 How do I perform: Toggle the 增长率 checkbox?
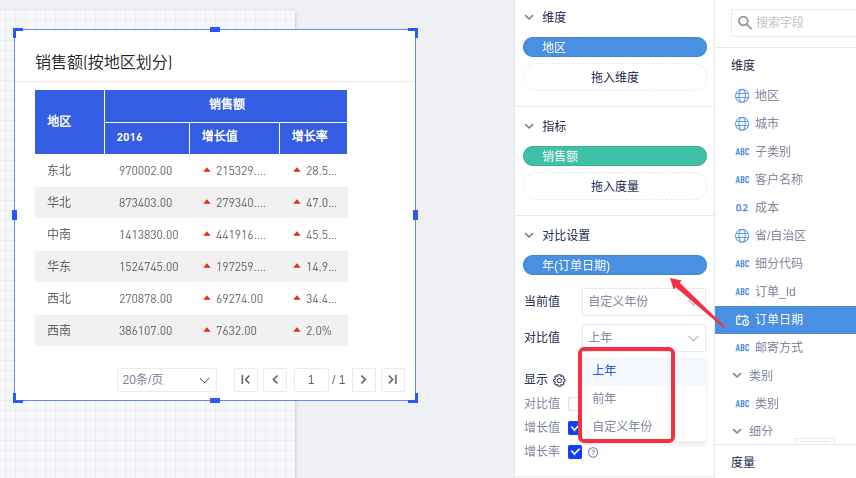574,452
